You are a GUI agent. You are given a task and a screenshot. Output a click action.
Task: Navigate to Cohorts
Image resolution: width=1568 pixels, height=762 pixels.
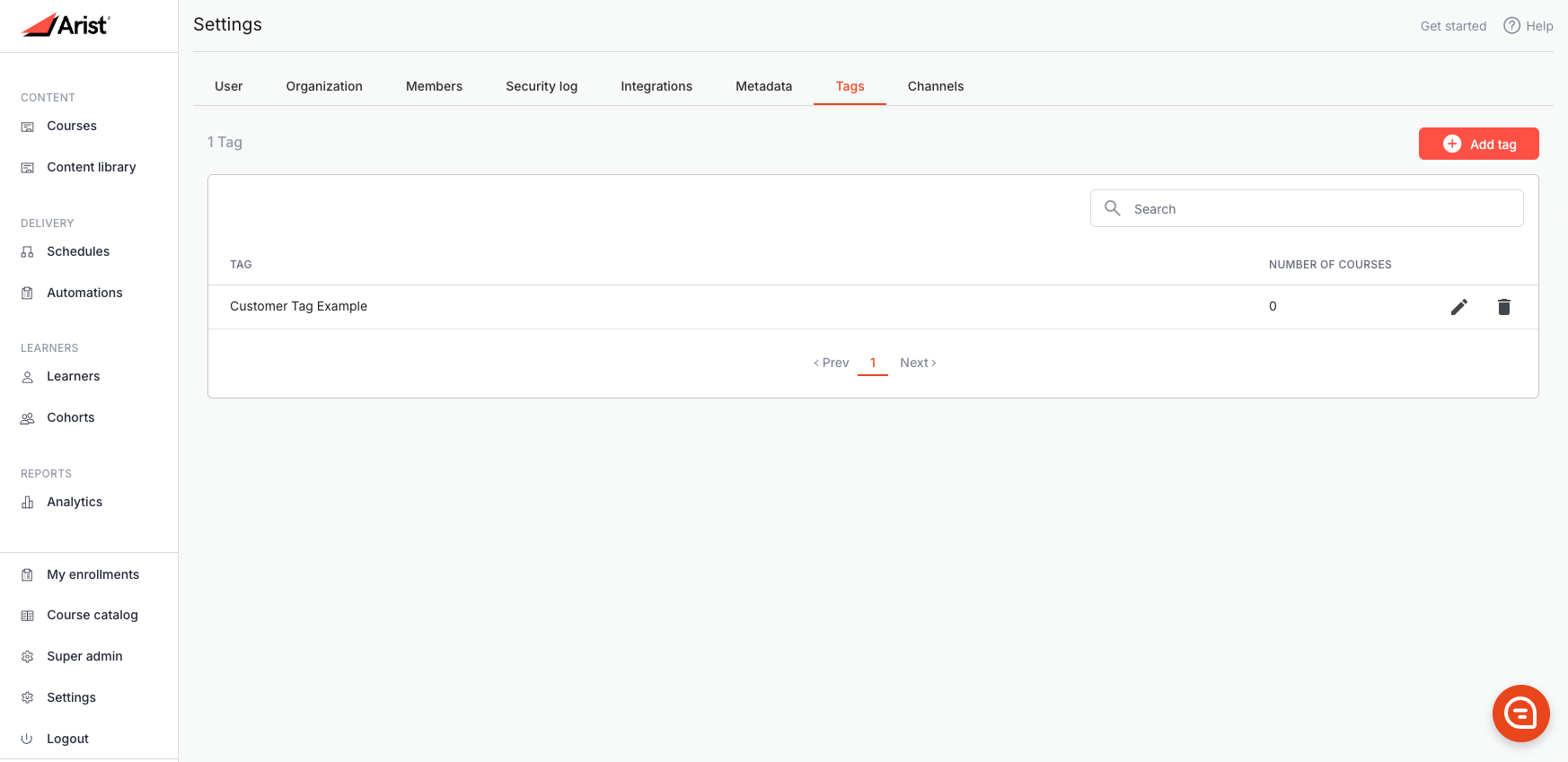(71, 417)
